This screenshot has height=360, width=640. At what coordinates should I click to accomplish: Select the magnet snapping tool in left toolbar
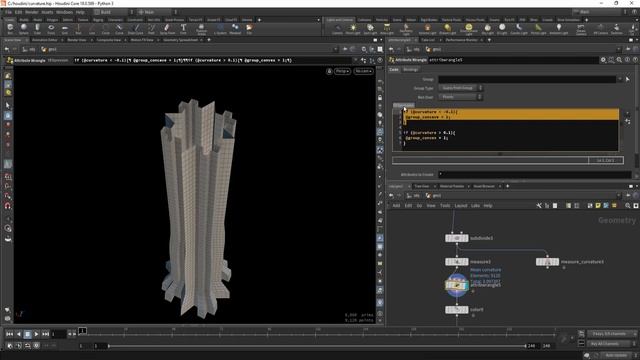pos(8,206)
